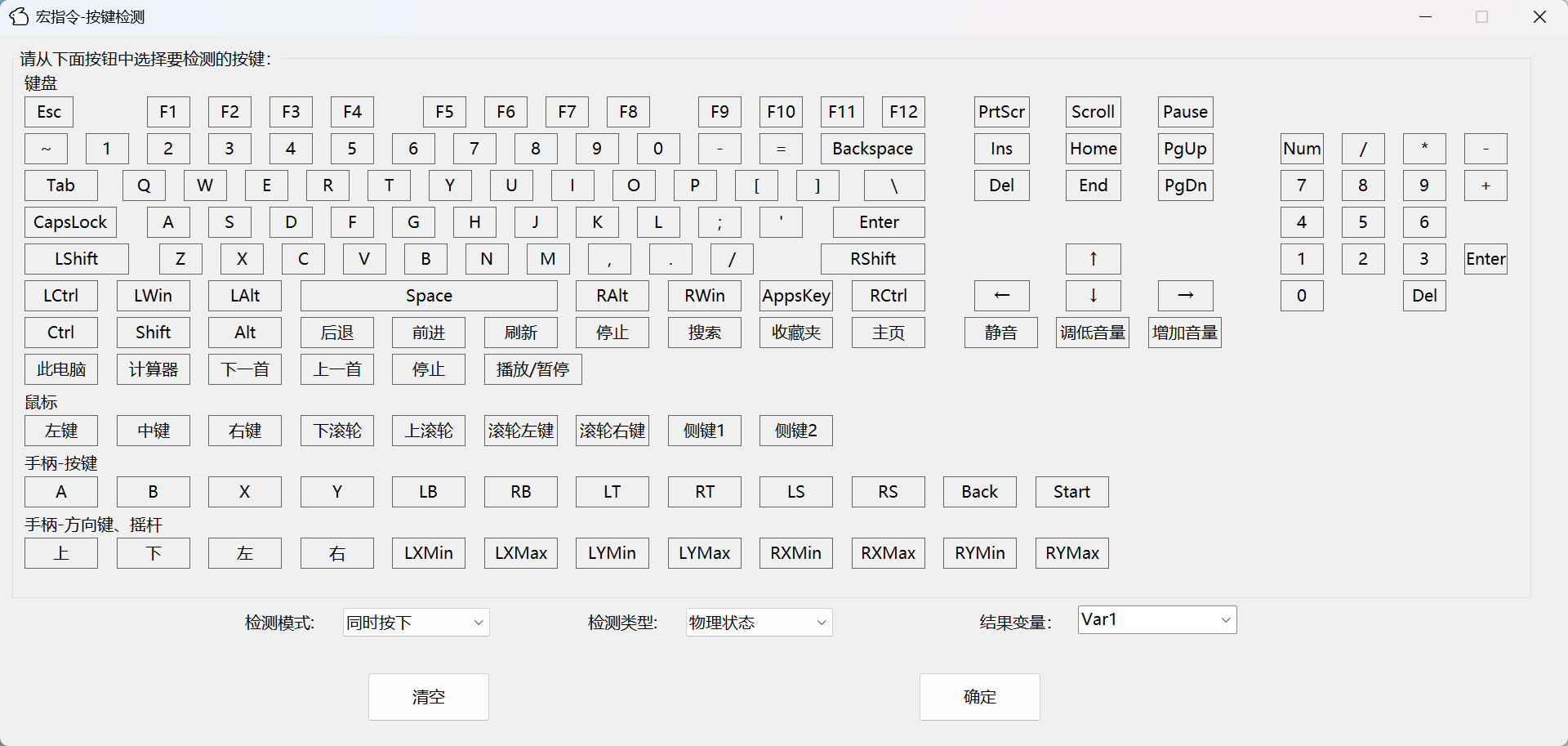Image resolution: width=1568 pixels, height=746 pixels.
Task: Pick the Ins key button
Action: point(1001,149)
